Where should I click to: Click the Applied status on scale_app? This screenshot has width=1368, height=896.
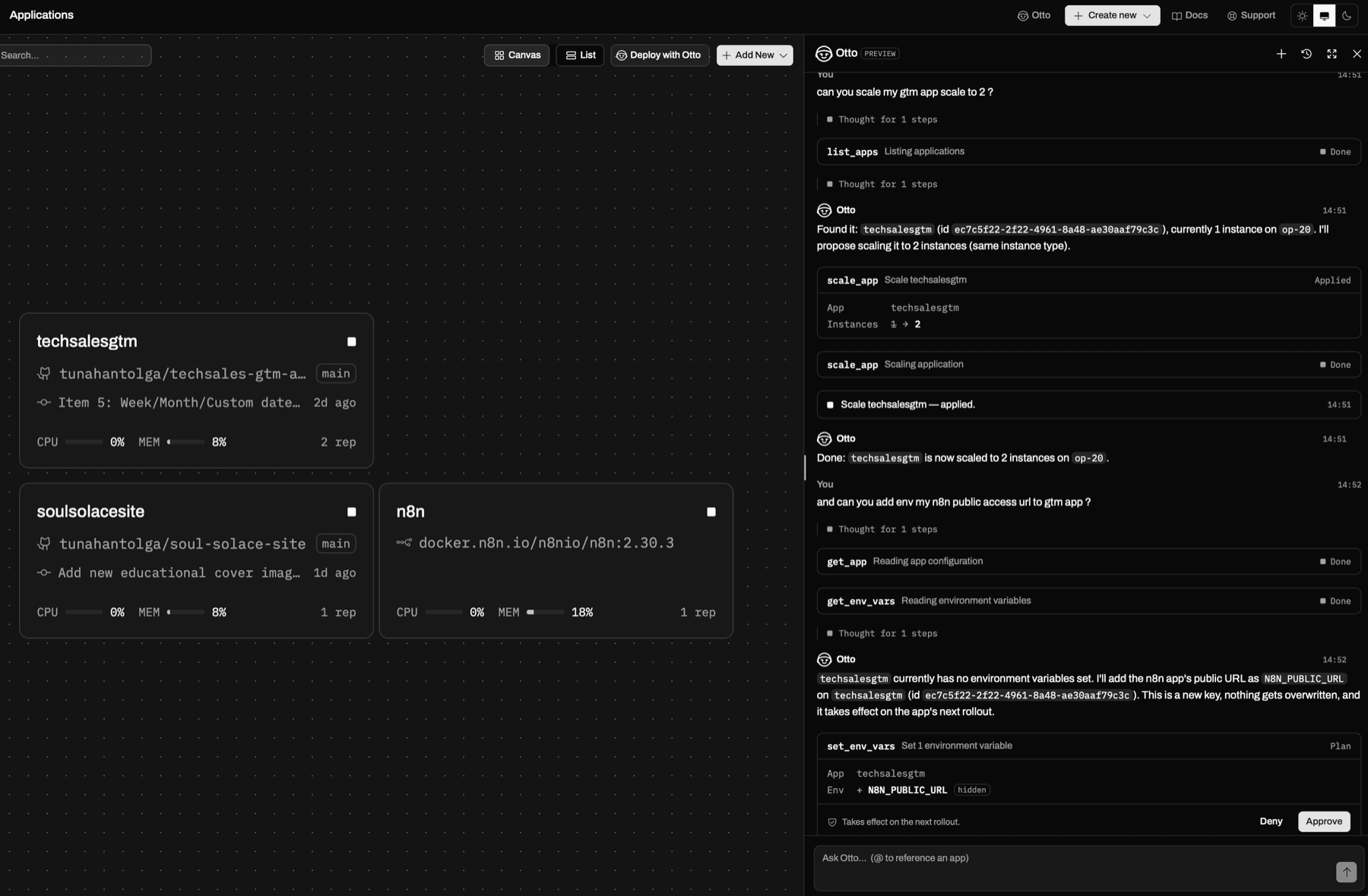point(1332,280)
